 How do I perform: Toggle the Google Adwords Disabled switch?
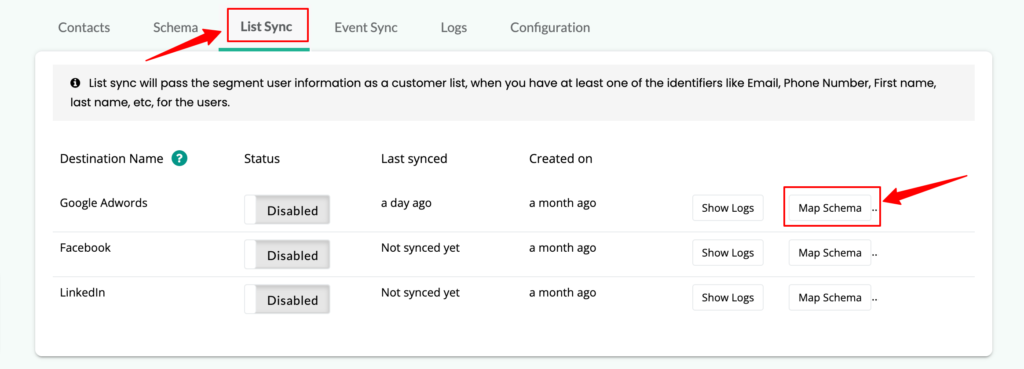(x=287, y=210)
